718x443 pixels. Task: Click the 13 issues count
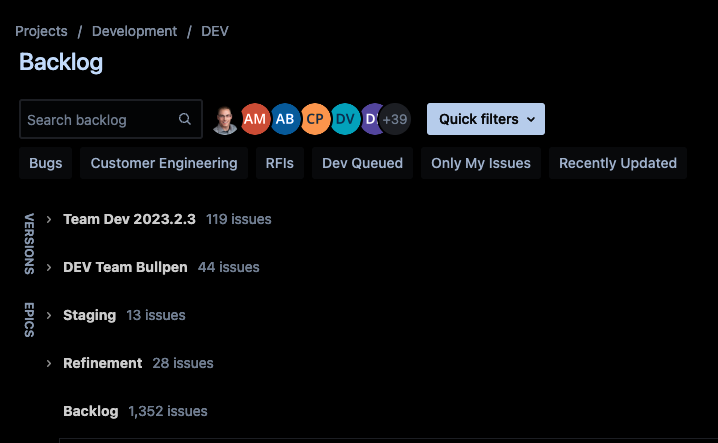pyautogui.click(x=156, y=315)
